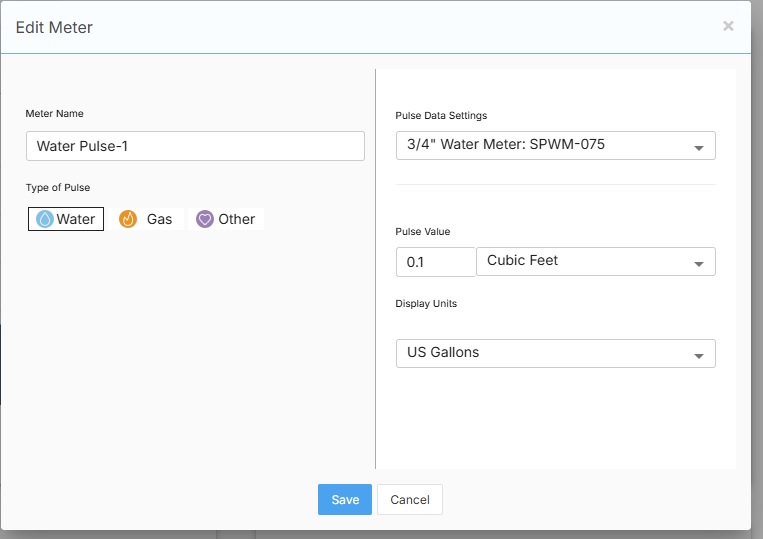Open the Pulse Data Settings dropdown
The image size is (763, 539).
pyautogui.click(x=556, y=145)
